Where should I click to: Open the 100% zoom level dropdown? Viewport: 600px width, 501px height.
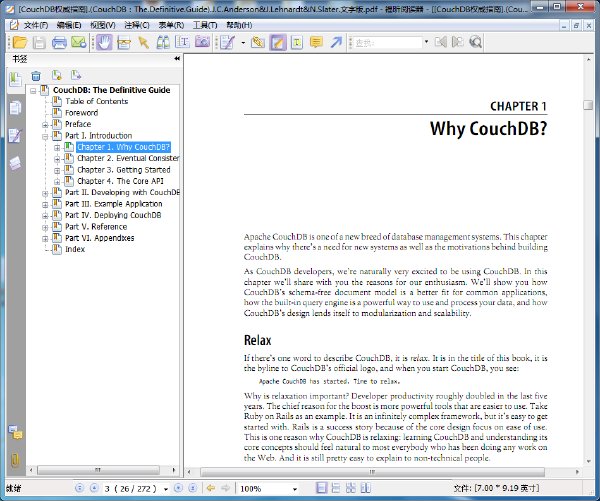(295, 489)
